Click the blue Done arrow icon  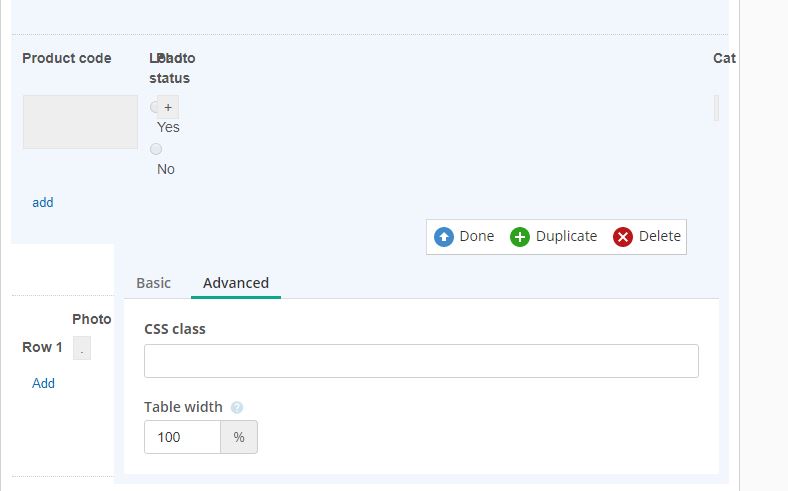(444, 237)
